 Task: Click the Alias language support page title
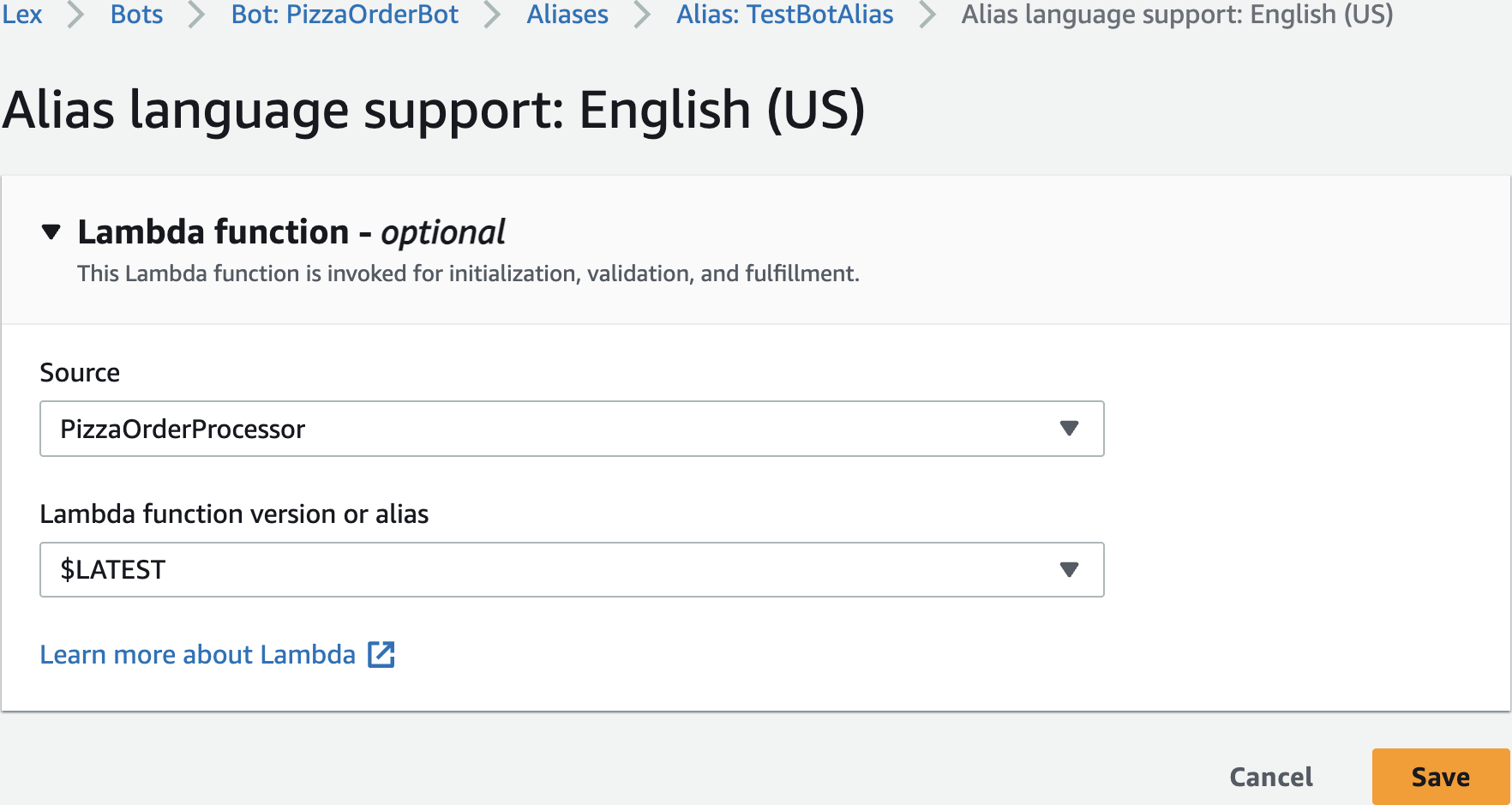434,111
